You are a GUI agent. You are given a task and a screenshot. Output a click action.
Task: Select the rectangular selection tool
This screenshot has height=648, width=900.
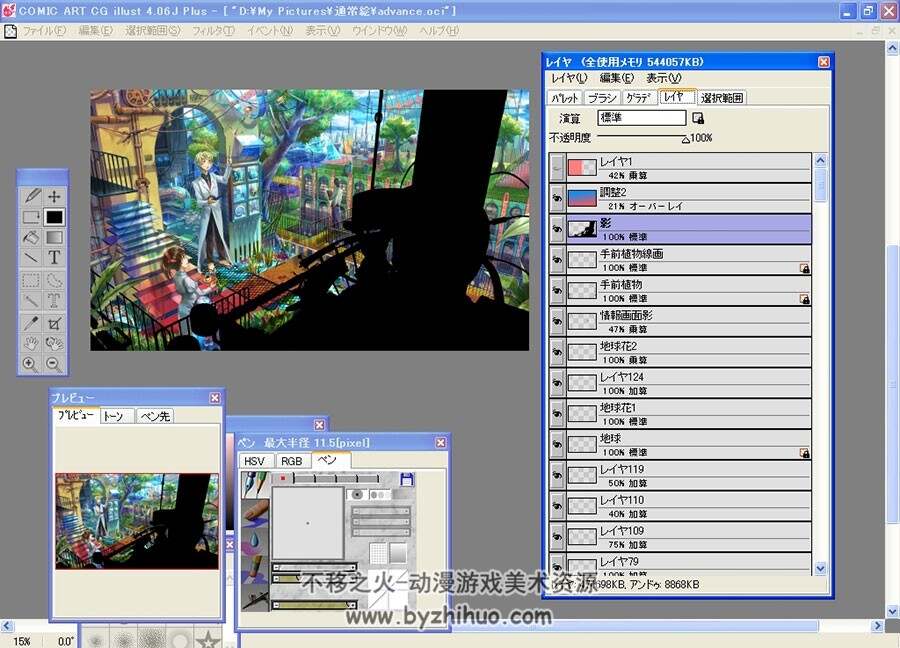pyautogui.click(x=32, y=280)
